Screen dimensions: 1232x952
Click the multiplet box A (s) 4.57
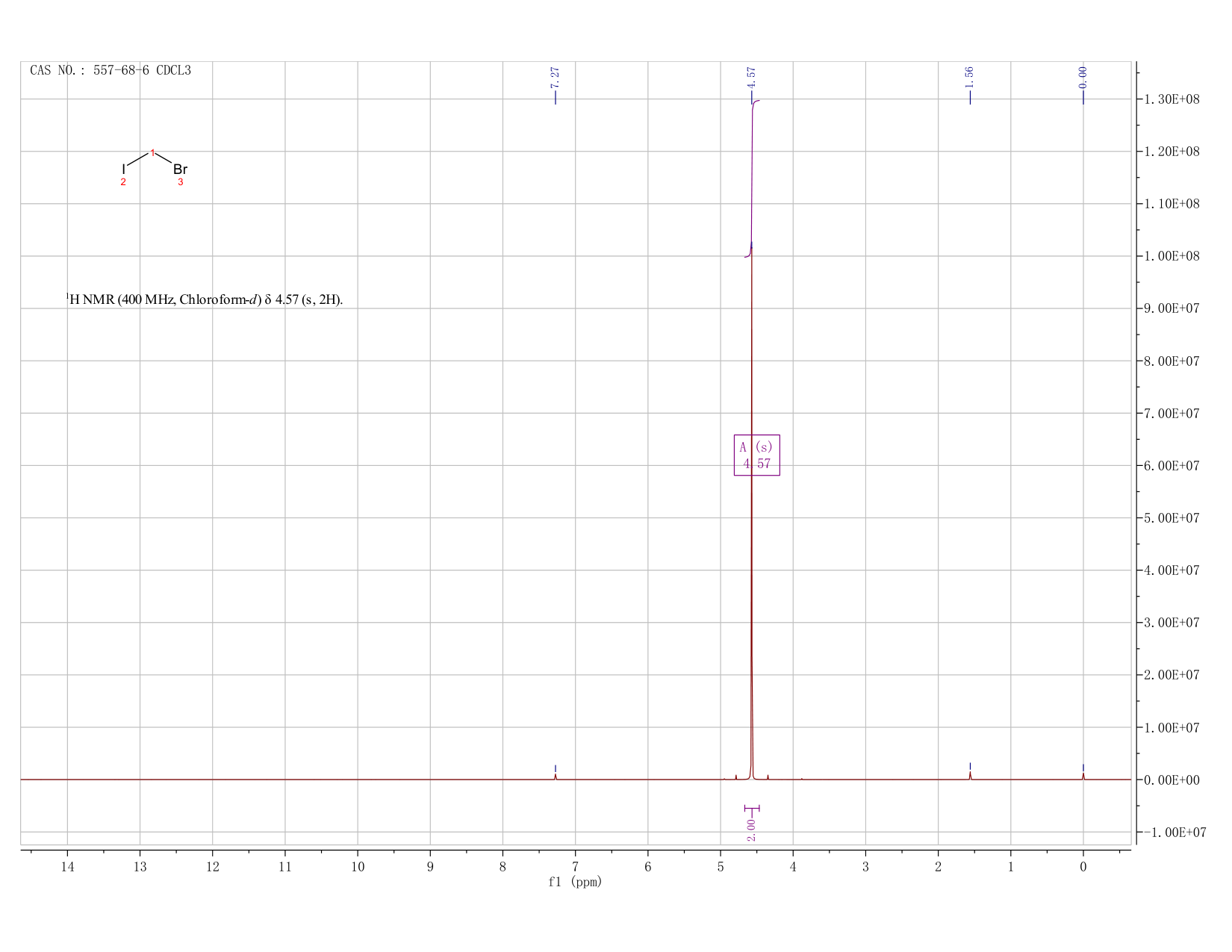point(757,455)
